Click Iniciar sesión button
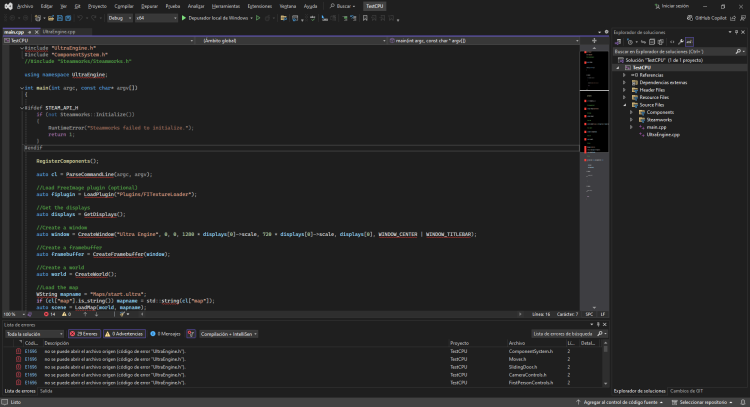Image resolution: width=750 pixels, height=407 pixels. [x=672, y=6]
